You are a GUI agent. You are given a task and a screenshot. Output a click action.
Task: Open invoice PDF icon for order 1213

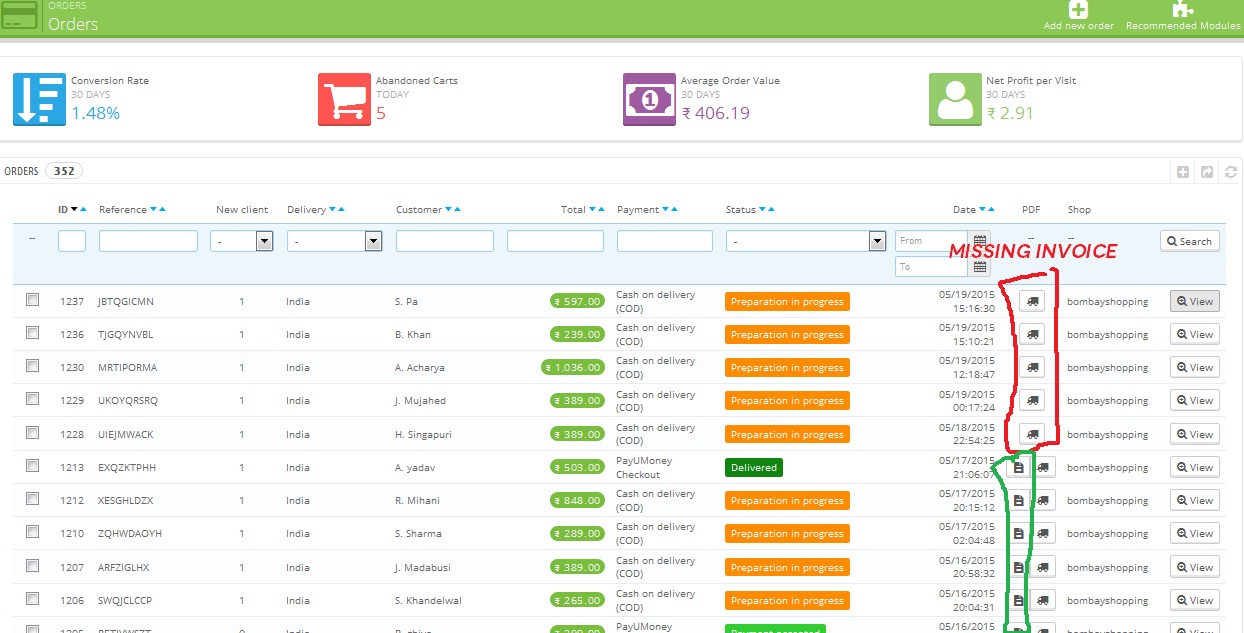coord(1018,467)
